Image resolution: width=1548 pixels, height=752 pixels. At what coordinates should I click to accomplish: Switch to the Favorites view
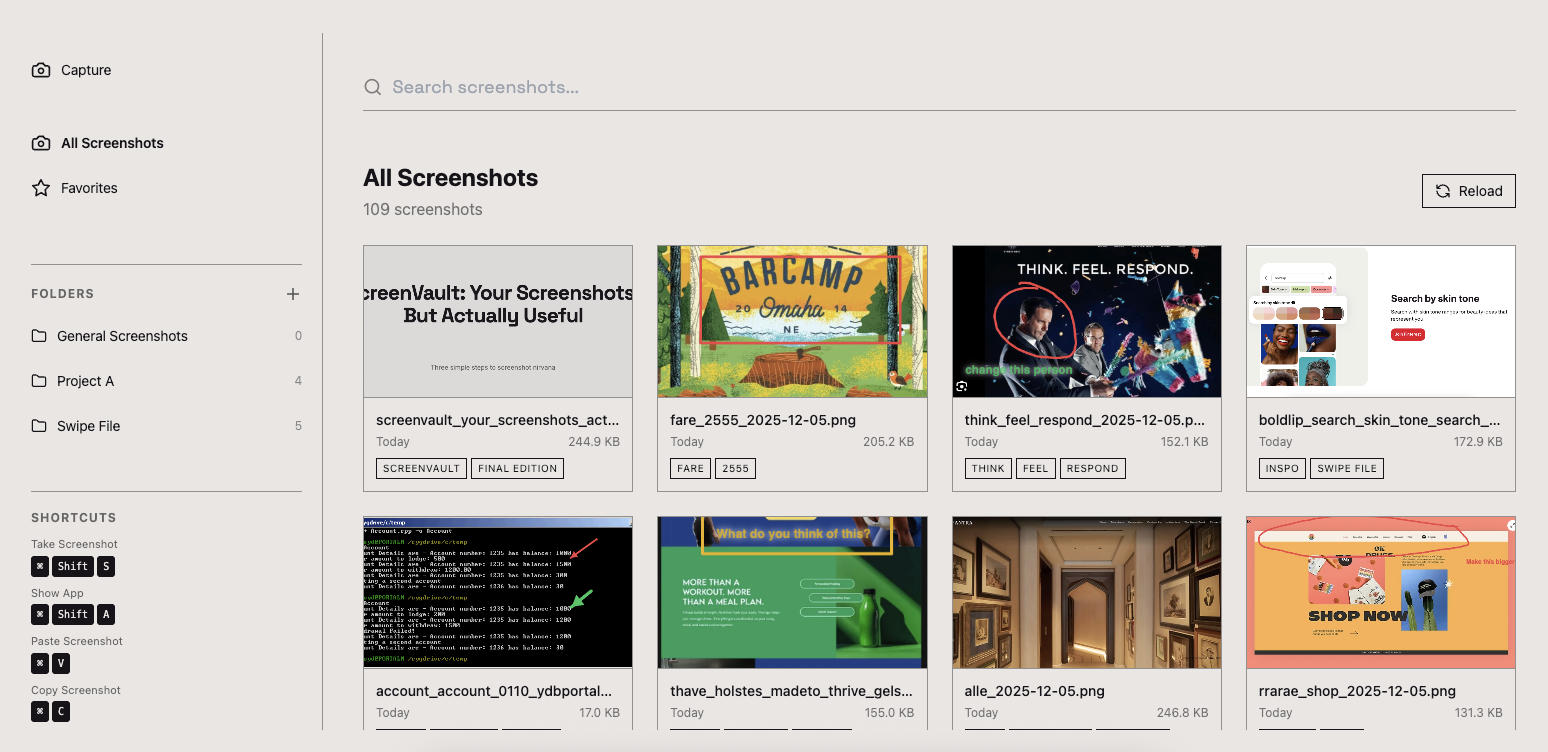[90, 187]
